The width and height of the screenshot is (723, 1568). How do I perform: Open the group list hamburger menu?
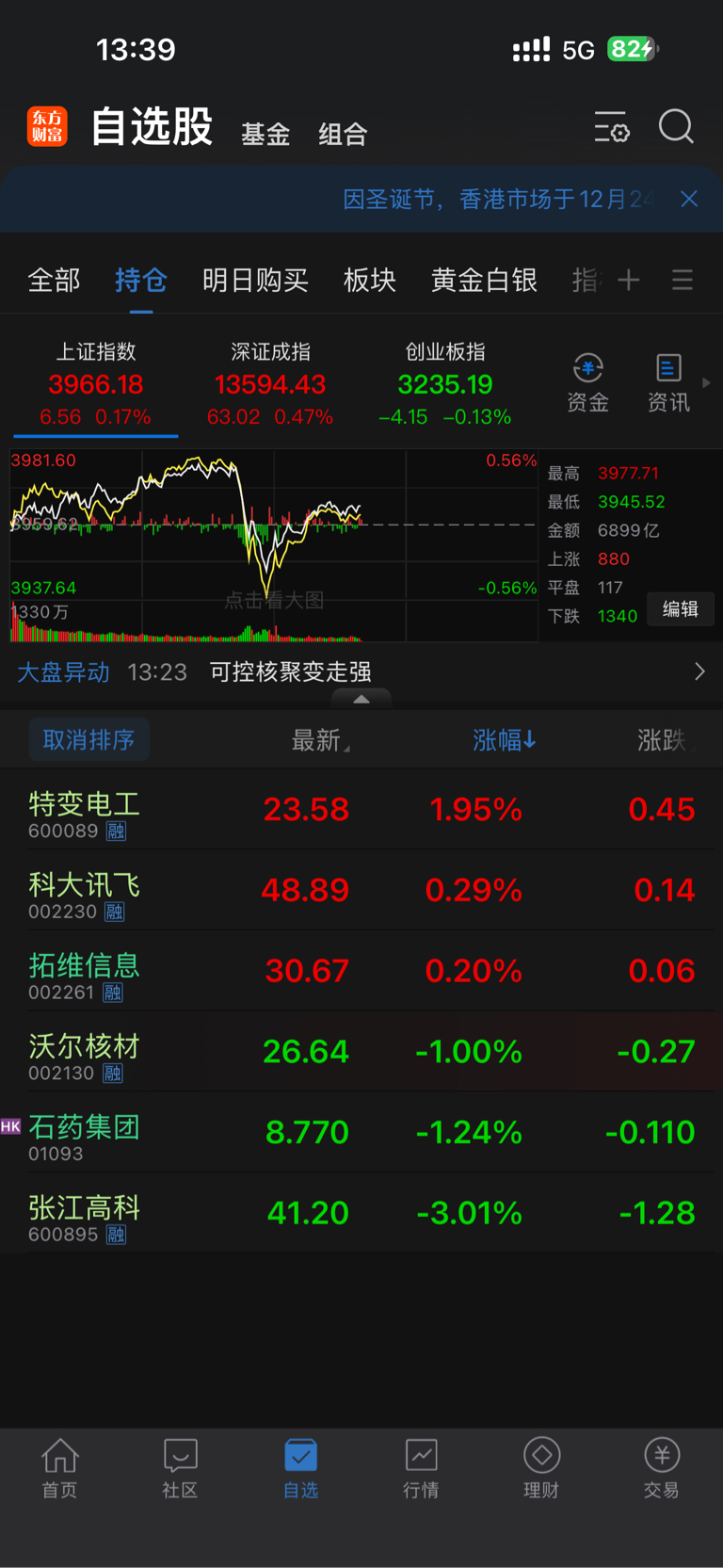[683, 280]
